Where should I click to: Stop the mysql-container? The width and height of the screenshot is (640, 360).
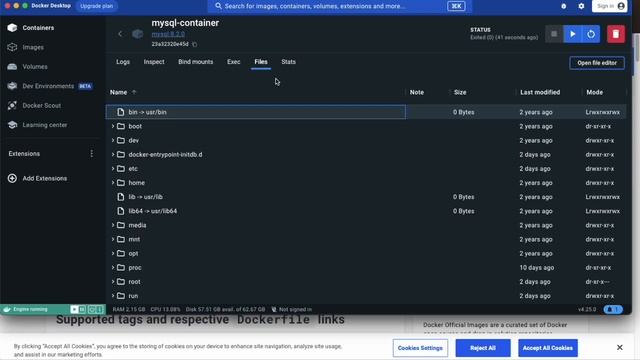[x=554, y=34]
